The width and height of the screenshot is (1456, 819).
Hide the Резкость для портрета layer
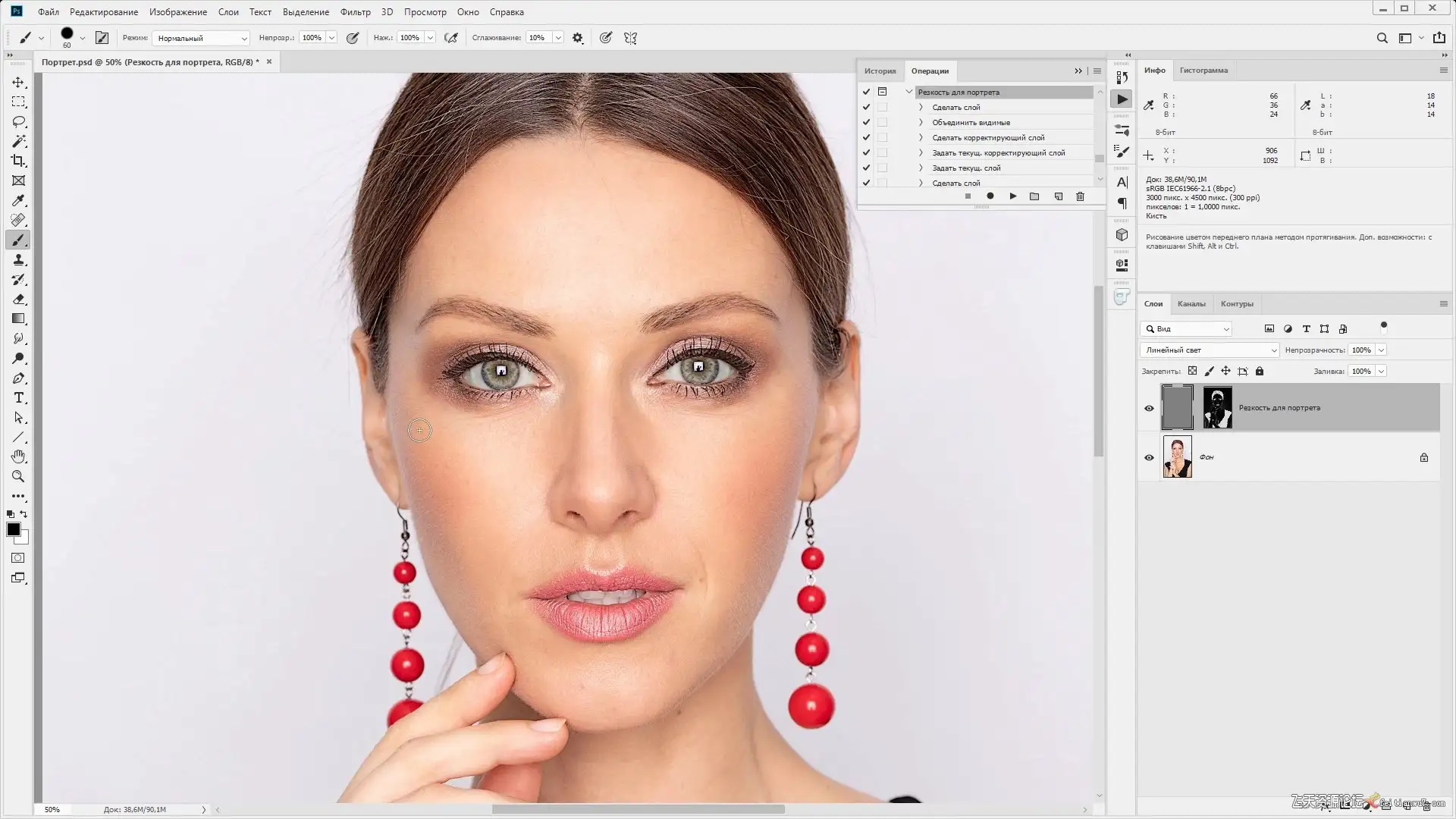pos(1149,408)
